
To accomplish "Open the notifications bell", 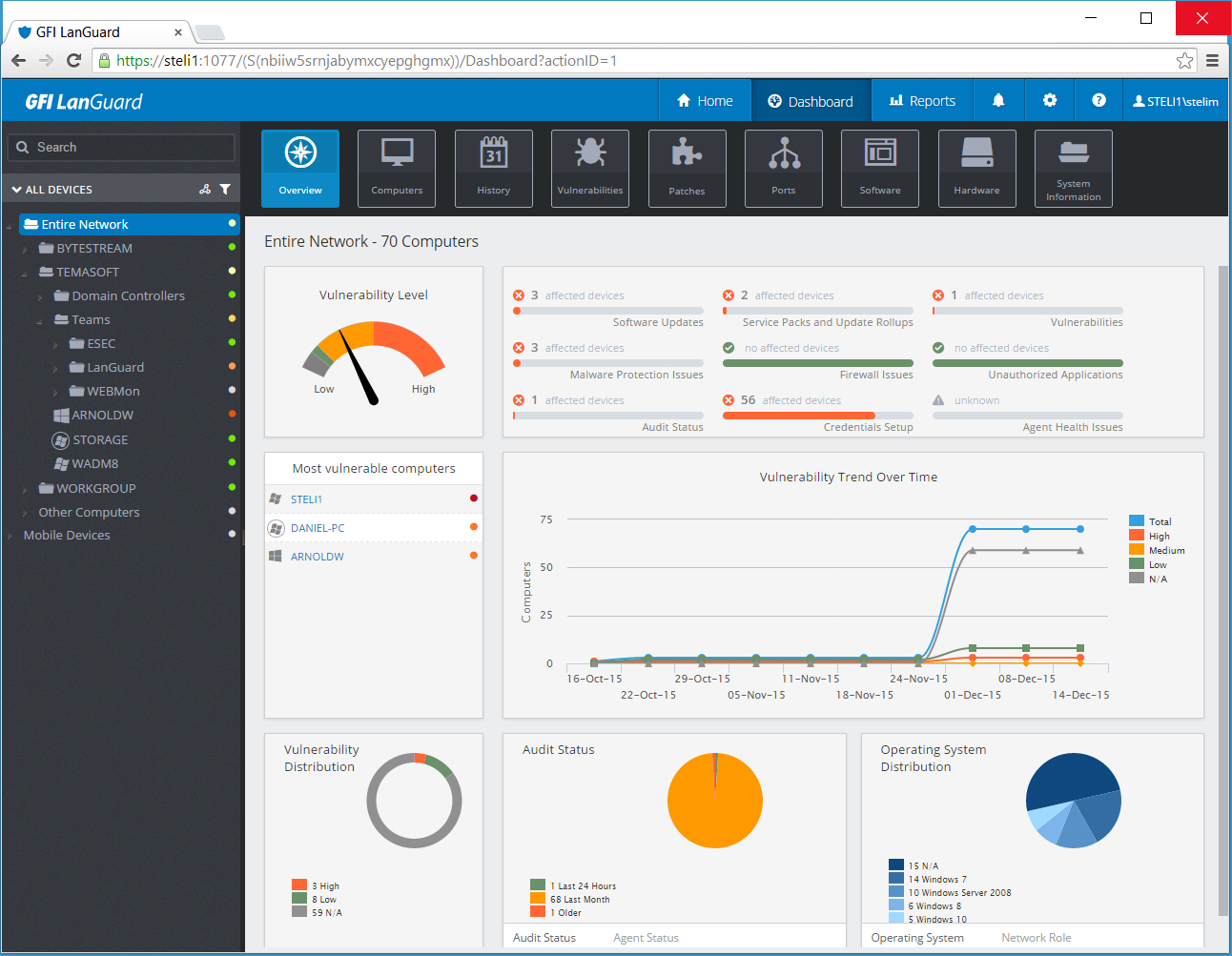I will 998,99.
